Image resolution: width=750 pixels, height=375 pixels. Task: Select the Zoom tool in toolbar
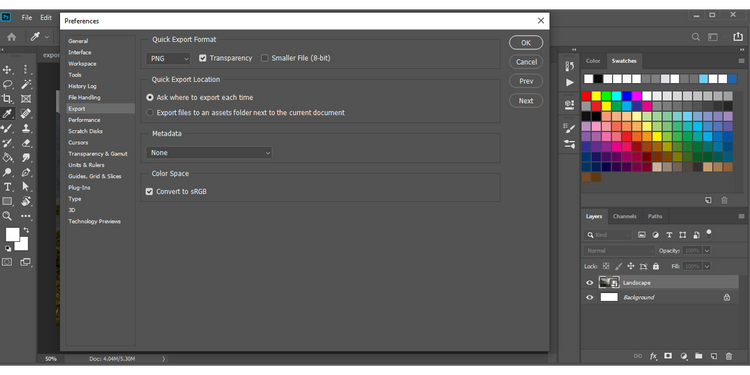coord(7,216)
